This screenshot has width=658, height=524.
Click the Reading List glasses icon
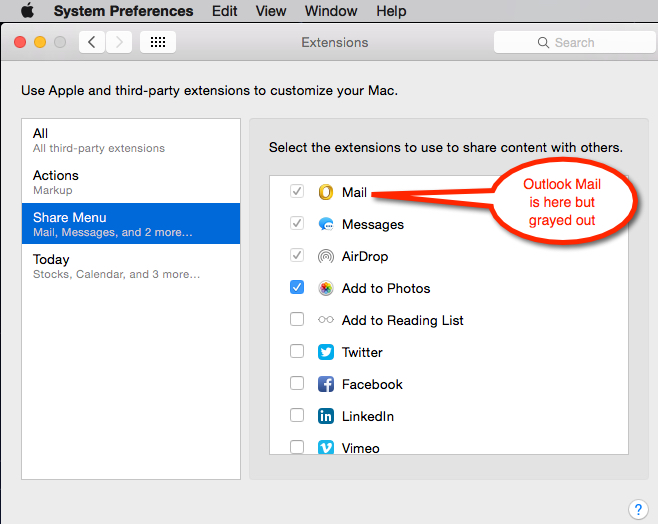coord(326,320)
